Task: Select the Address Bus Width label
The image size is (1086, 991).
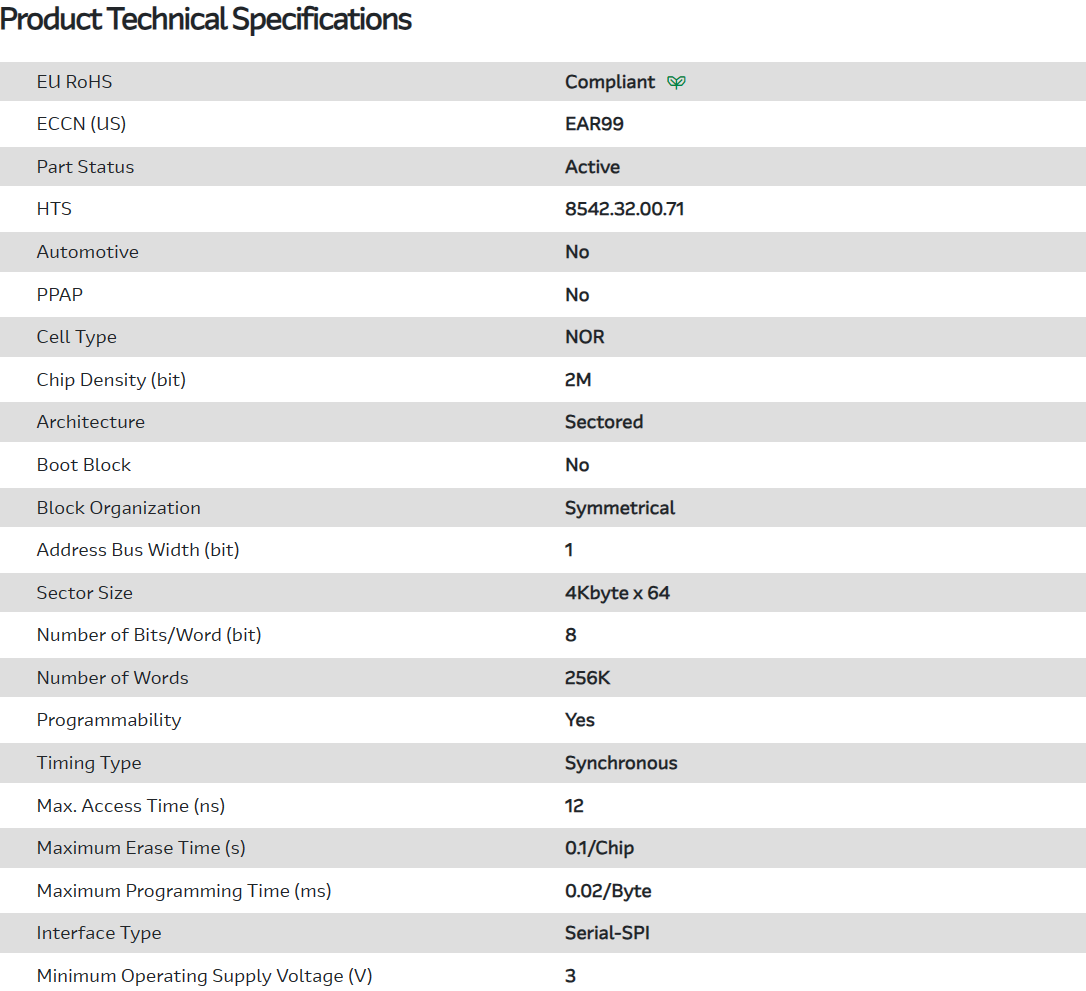Action: 138,550
